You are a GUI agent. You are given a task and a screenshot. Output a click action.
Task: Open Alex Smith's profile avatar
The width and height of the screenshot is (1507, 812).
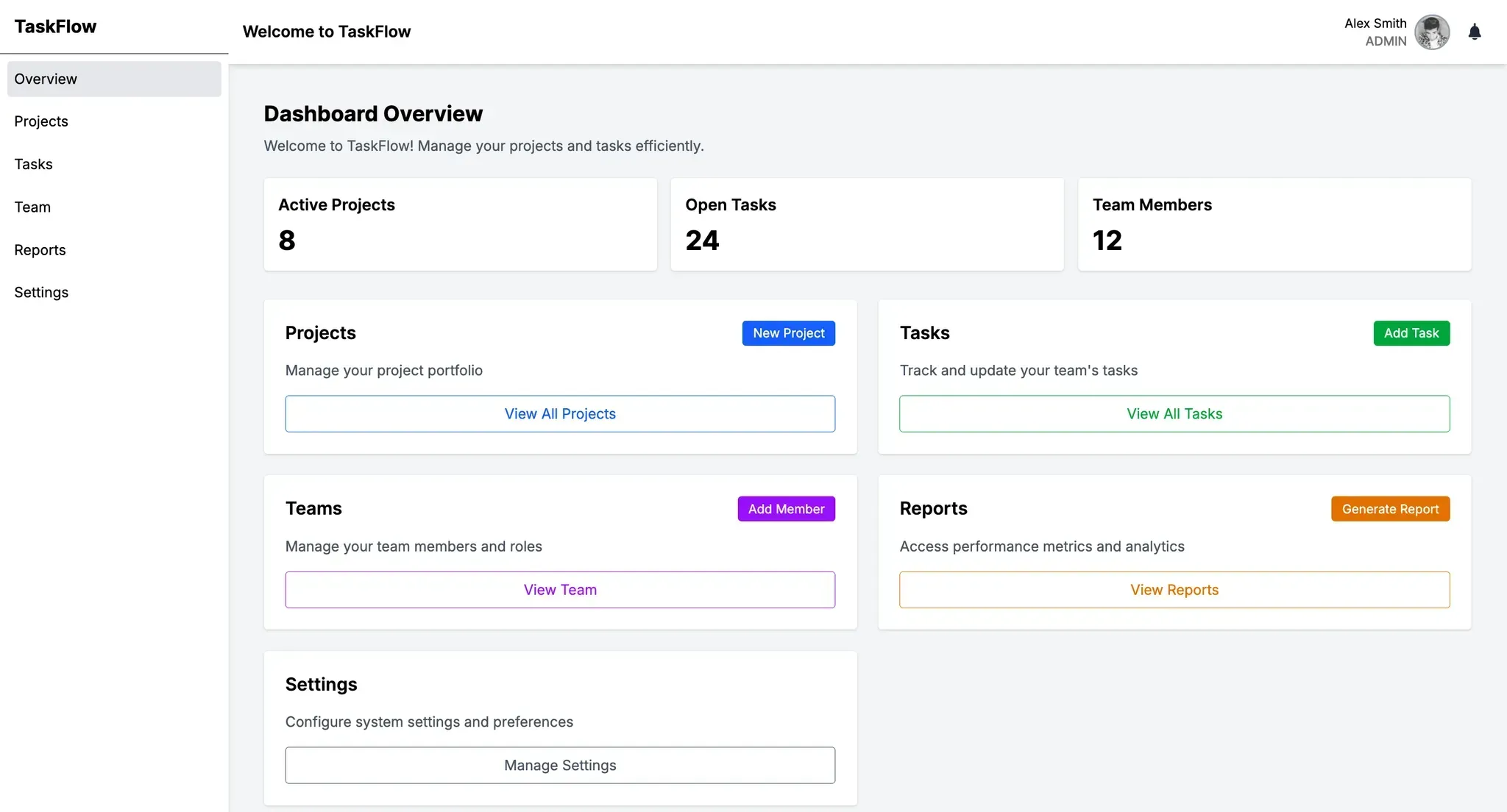tap(1431, 32)
